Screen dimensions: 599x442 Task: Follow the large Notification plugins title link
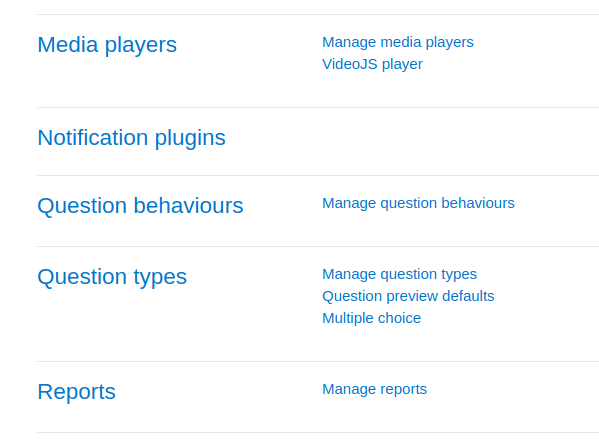coord(131,138)
